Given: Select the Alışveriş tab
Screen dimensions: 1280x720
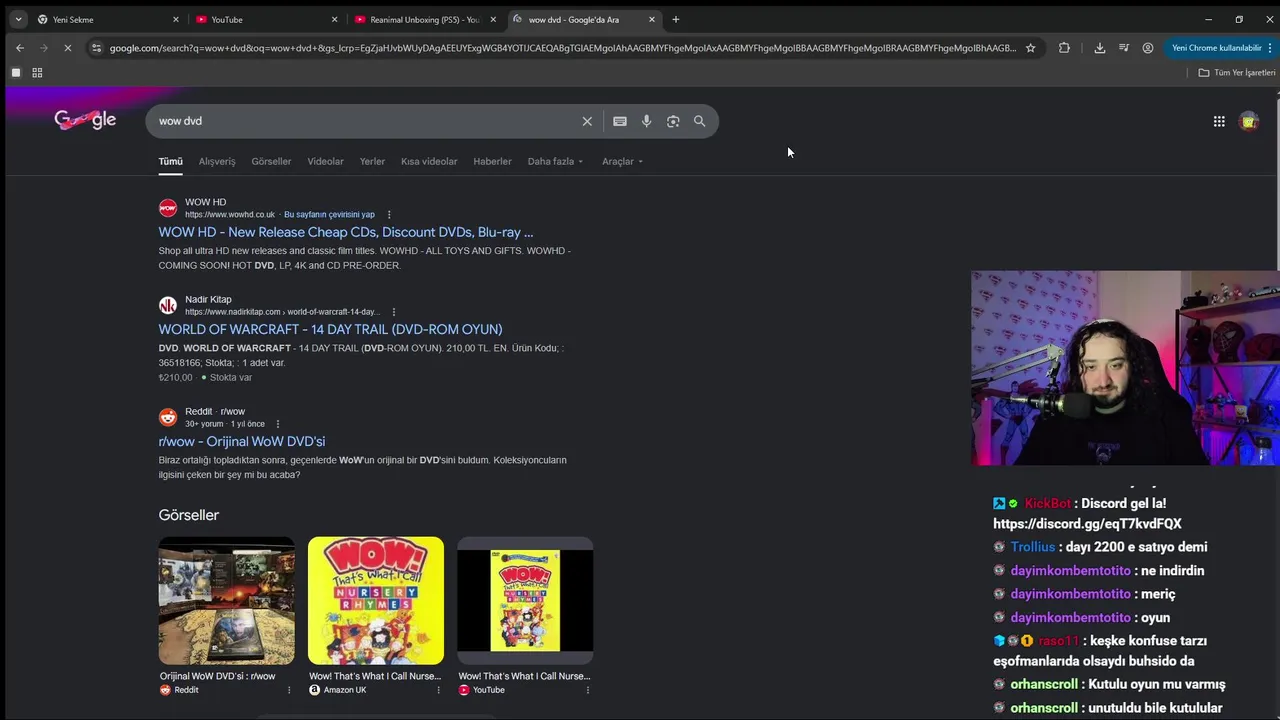Looking at the screenshot, I should 217,161.
